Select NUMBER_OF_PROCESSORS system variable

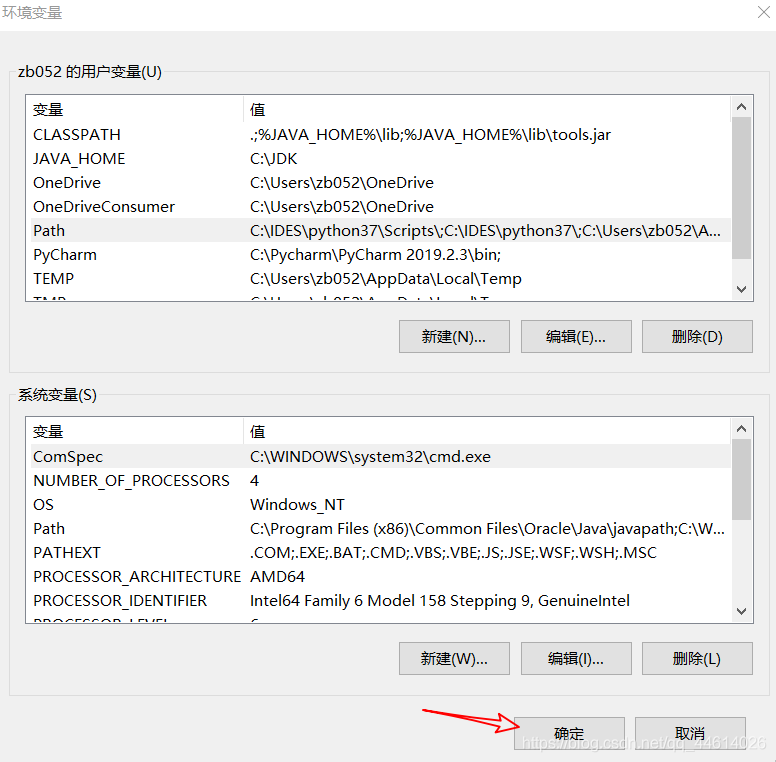(381, 480)
